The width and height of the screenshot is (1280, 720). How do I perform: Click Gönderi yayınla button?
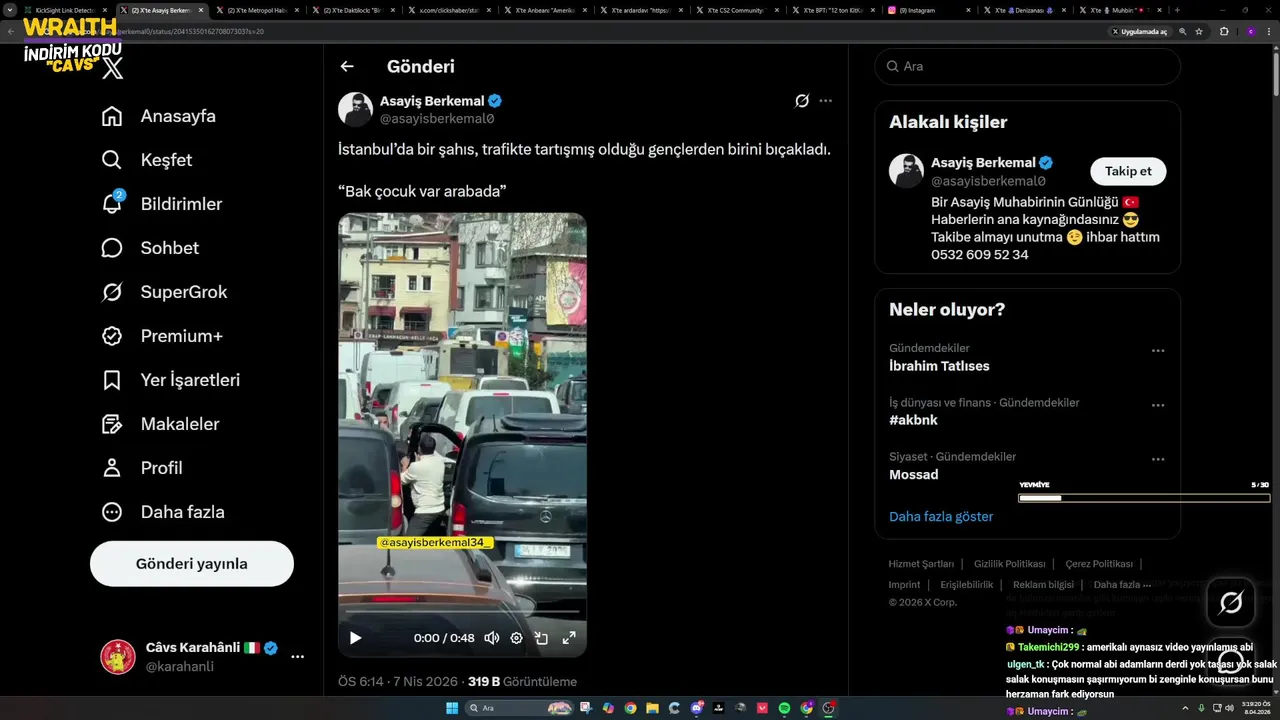tap(192, 564)
